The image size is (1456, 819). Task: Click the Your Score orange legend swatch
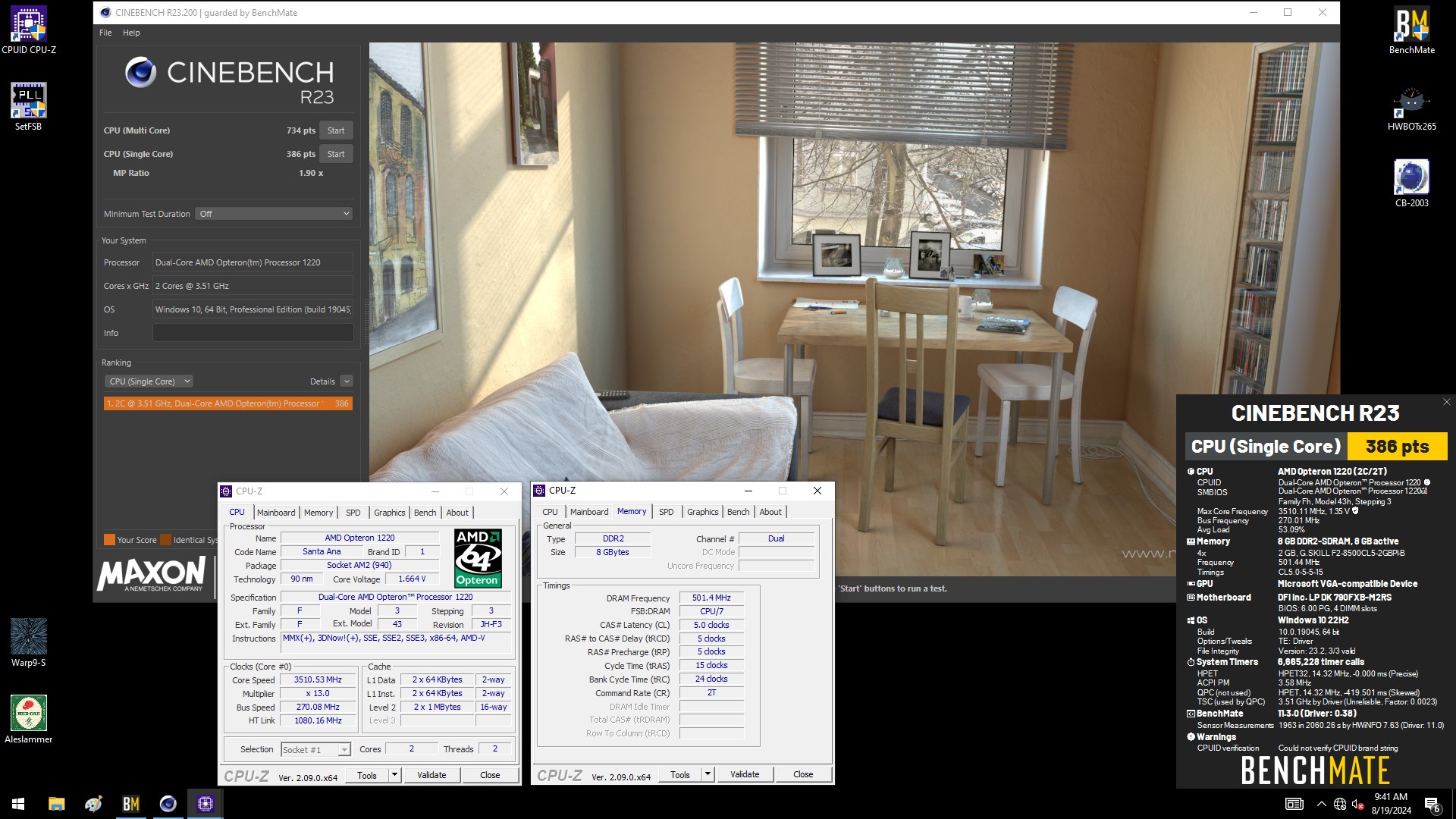109,540
